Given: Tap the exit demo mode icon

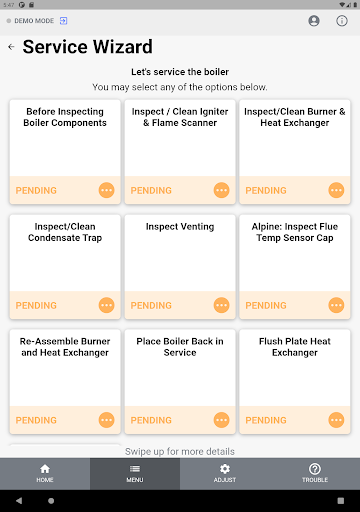Looking at the screenshot, I should click(x=63, y=21).
